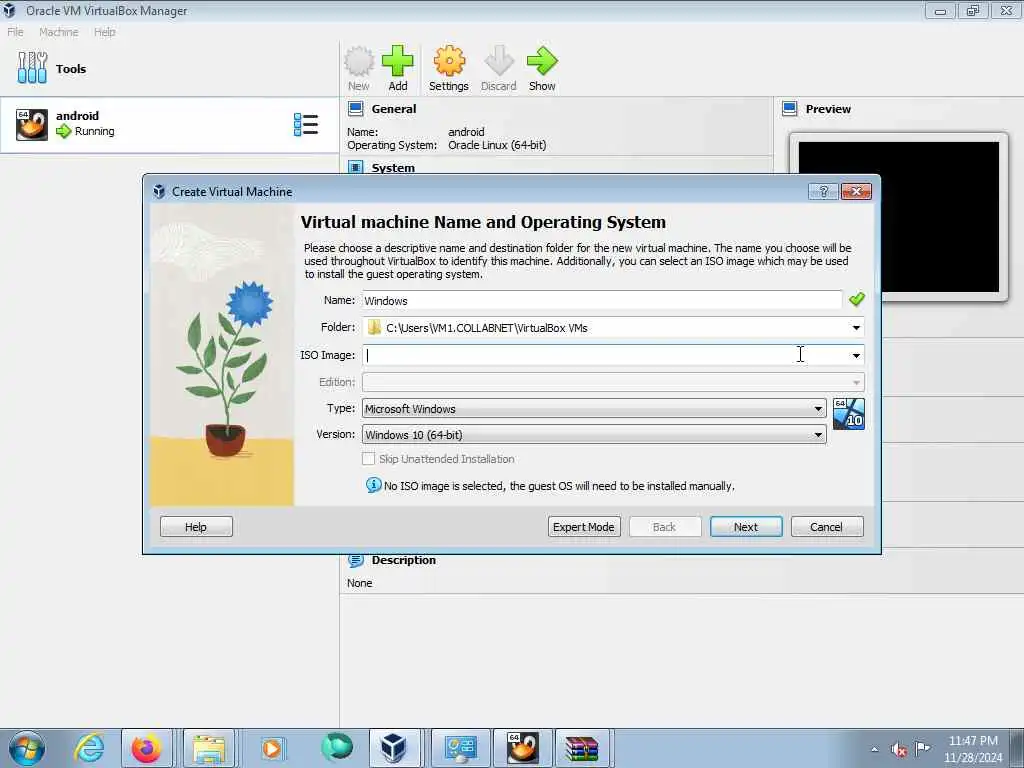Launch Internet Explorer from taskbar

pyautogui.click(x=89, y=748)
